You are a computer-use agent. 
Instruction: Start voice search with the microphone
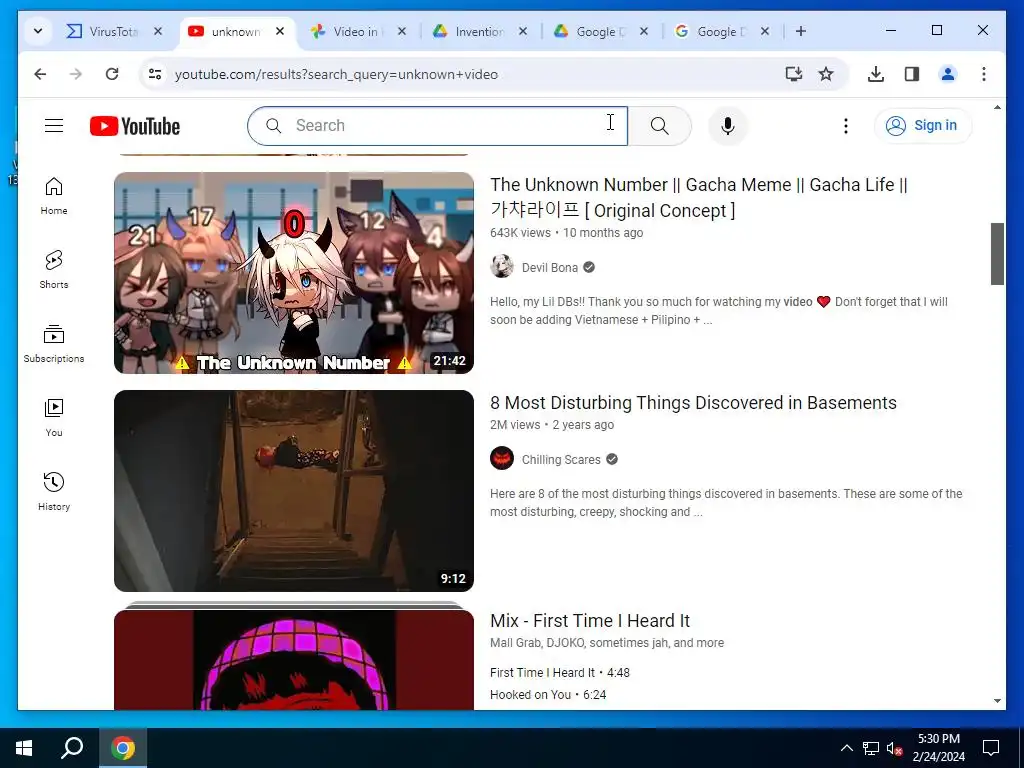728,125
